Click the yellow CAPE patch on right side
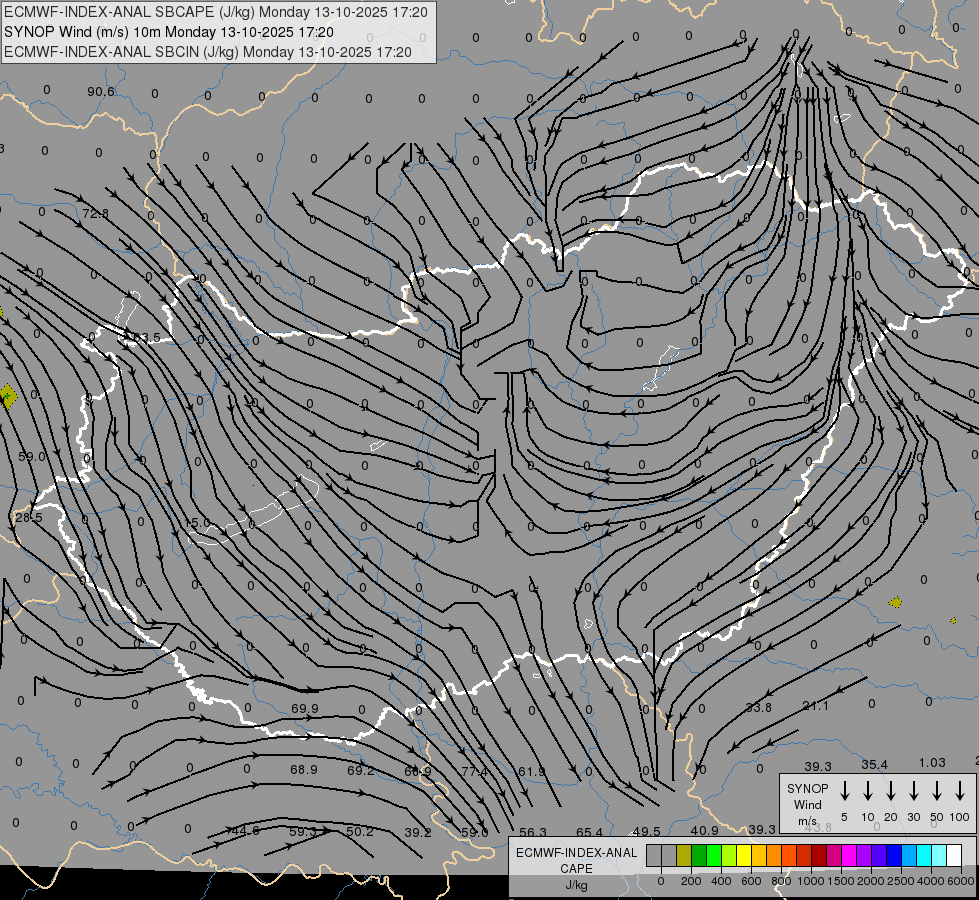Image resolution: width=979 pixels, height=900 pixels. [895, 602]
